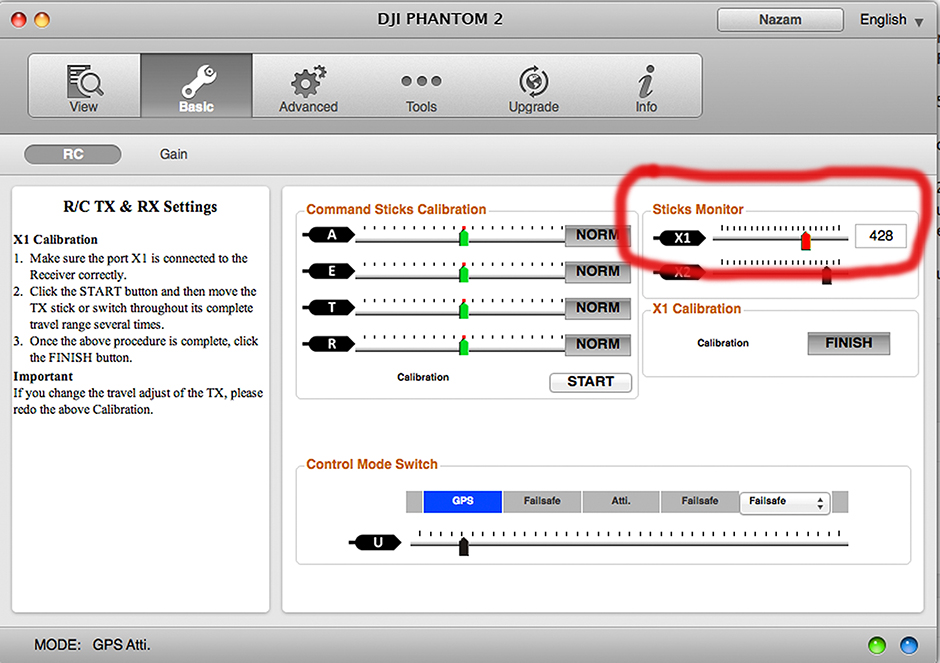Click FINISH to complete X1 calibration
940x663 pixels.
pyautogui.click(x=848, y=343)
